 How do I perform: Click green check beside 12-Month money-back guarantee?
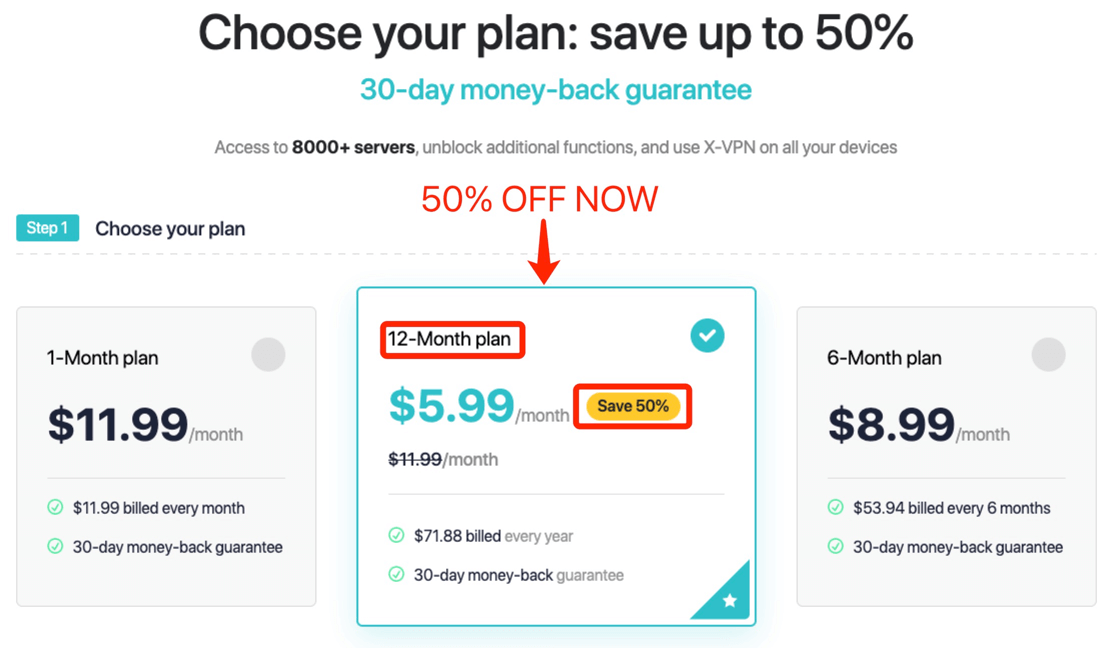pyautogui.click(x=396, y=574)
